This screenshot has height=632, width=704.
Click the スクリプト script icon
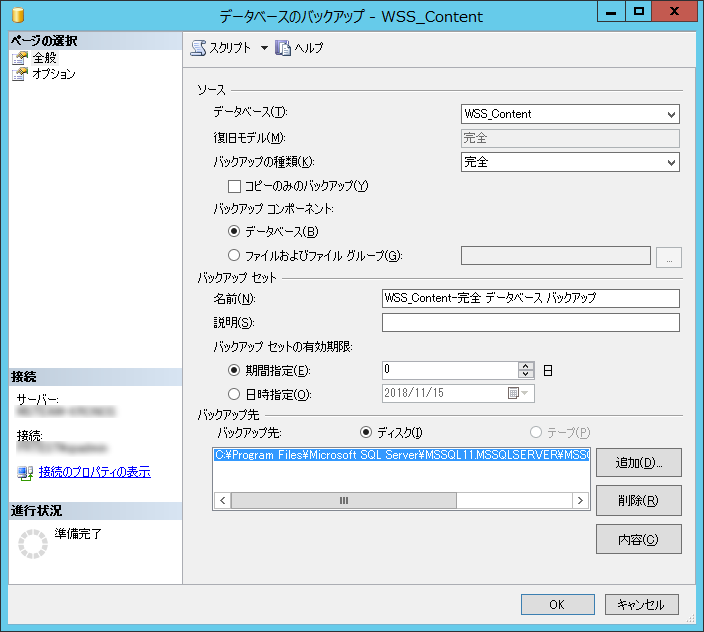[x=198, y=48]
